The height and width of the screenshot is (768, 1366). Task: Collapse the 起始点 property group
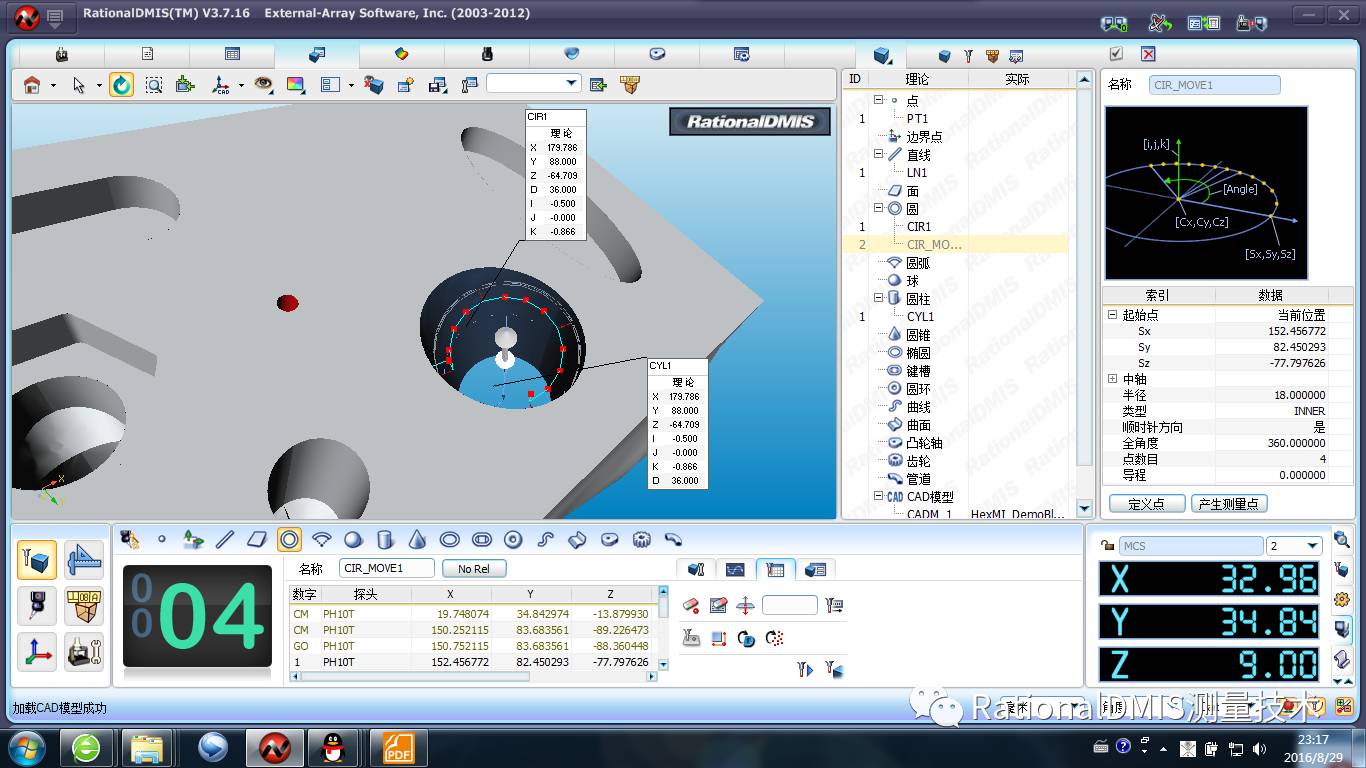[x=1112, y=315]
